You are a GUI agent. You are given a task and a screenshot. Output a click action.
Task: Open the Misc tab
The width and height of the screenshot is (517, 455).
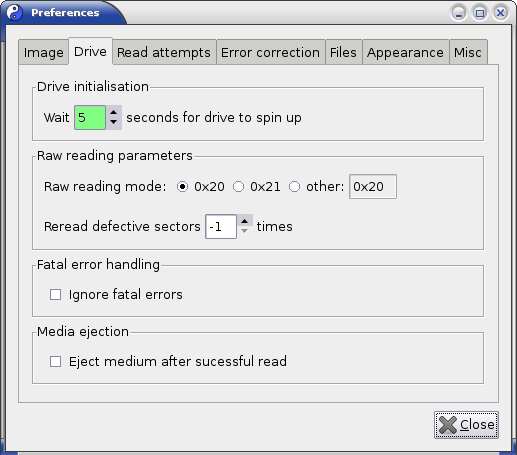468,52
